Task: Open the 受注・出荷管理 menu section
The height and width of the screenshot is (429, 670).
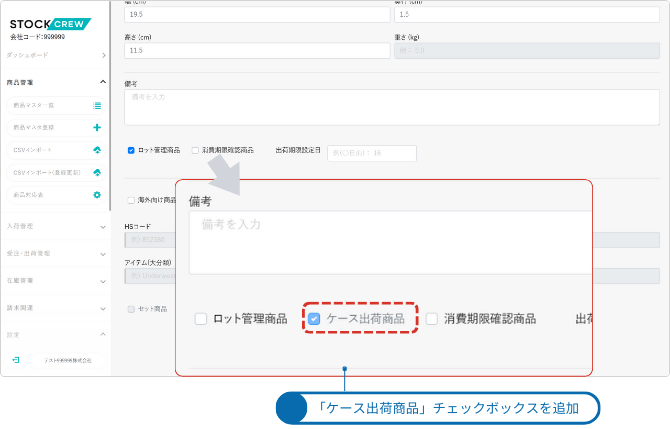Action: pos(56,254)
